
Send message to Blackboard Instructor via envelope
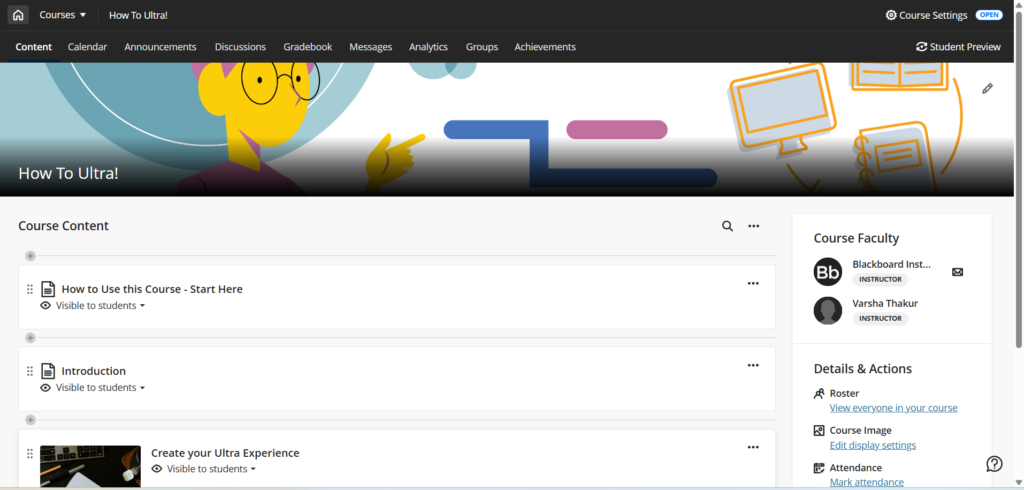(957, 272)
